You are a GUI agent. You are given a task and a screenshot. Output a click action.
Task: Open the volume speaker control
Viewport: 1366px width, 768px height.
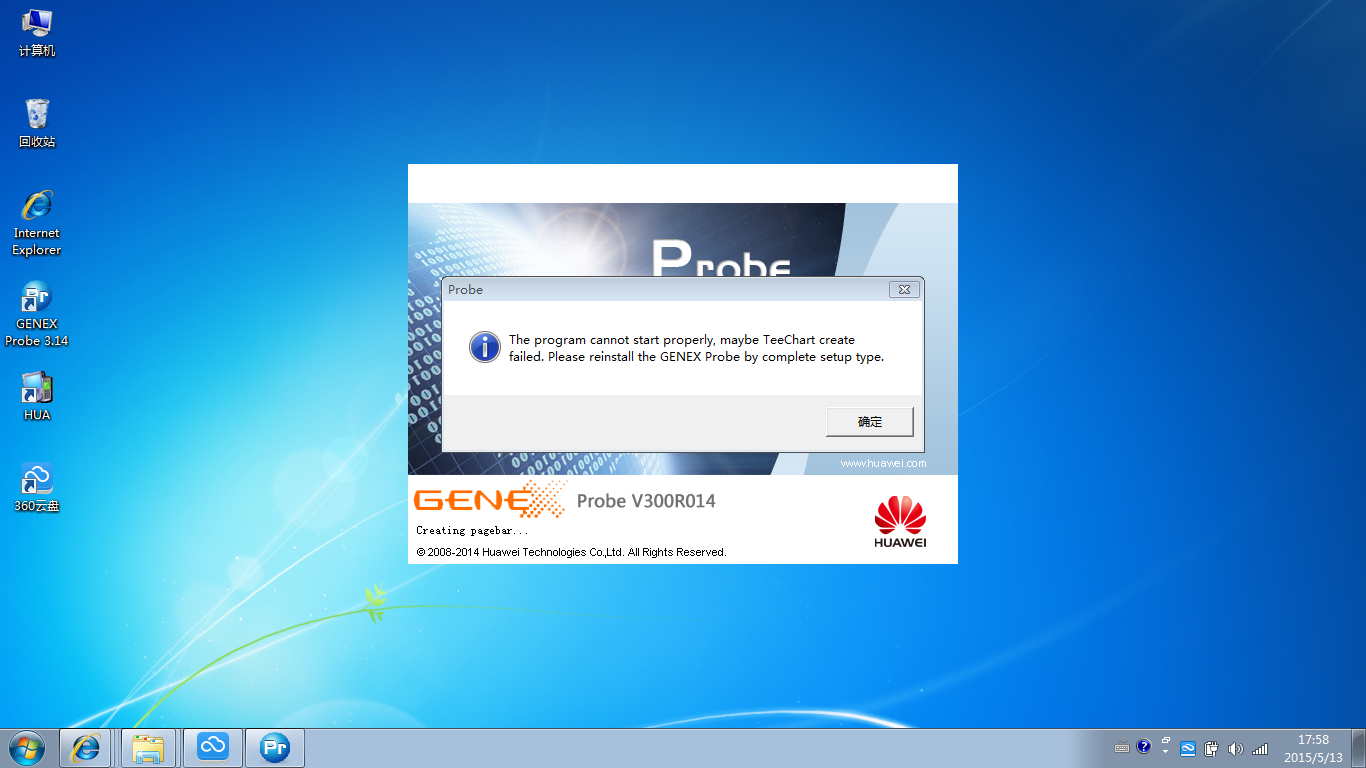coord(1236,748)
